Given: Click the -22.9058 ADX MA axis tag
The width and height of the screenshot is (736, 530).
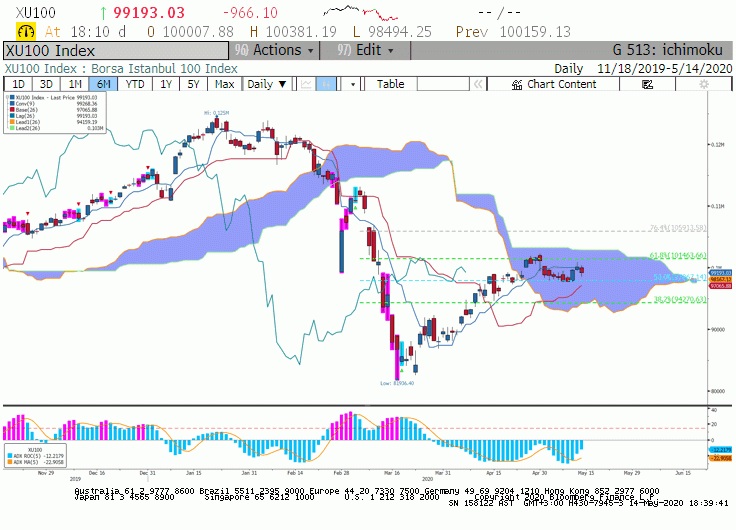Looking at the screenshot, I should click(x=721, y=458).
